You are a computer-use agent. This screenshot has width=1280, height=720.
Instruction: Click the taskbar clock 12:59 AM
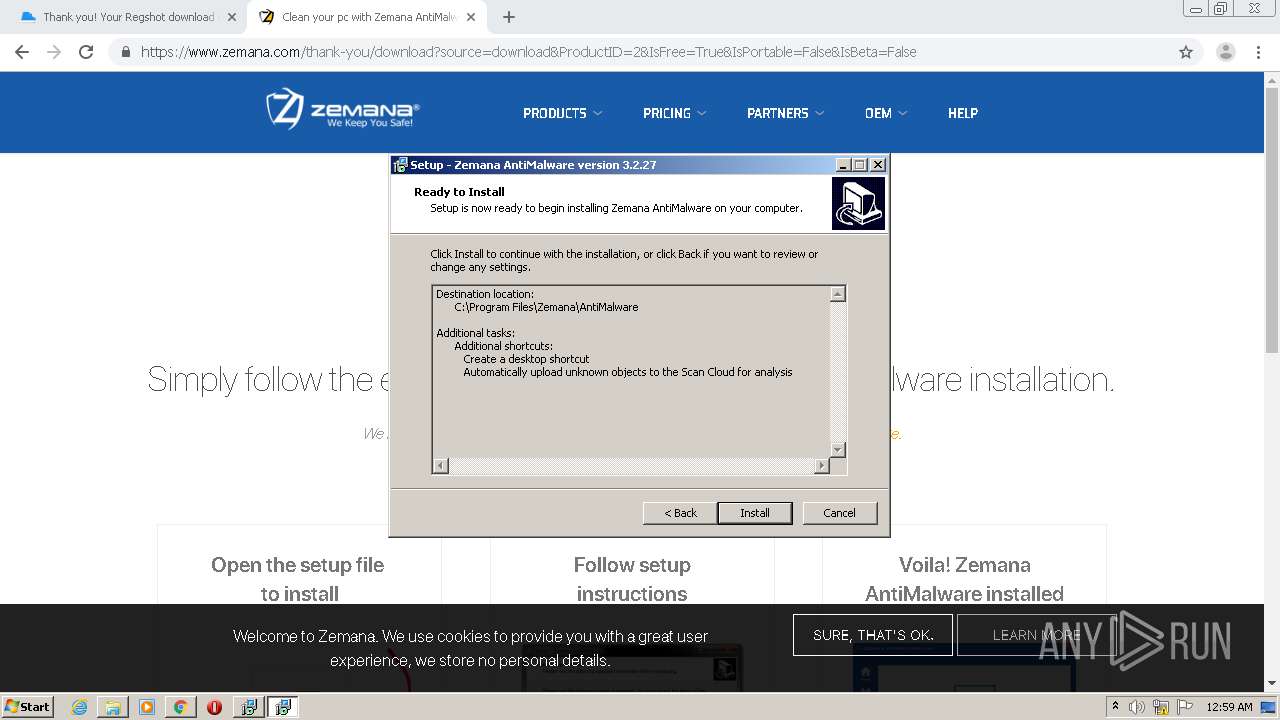1229,707
